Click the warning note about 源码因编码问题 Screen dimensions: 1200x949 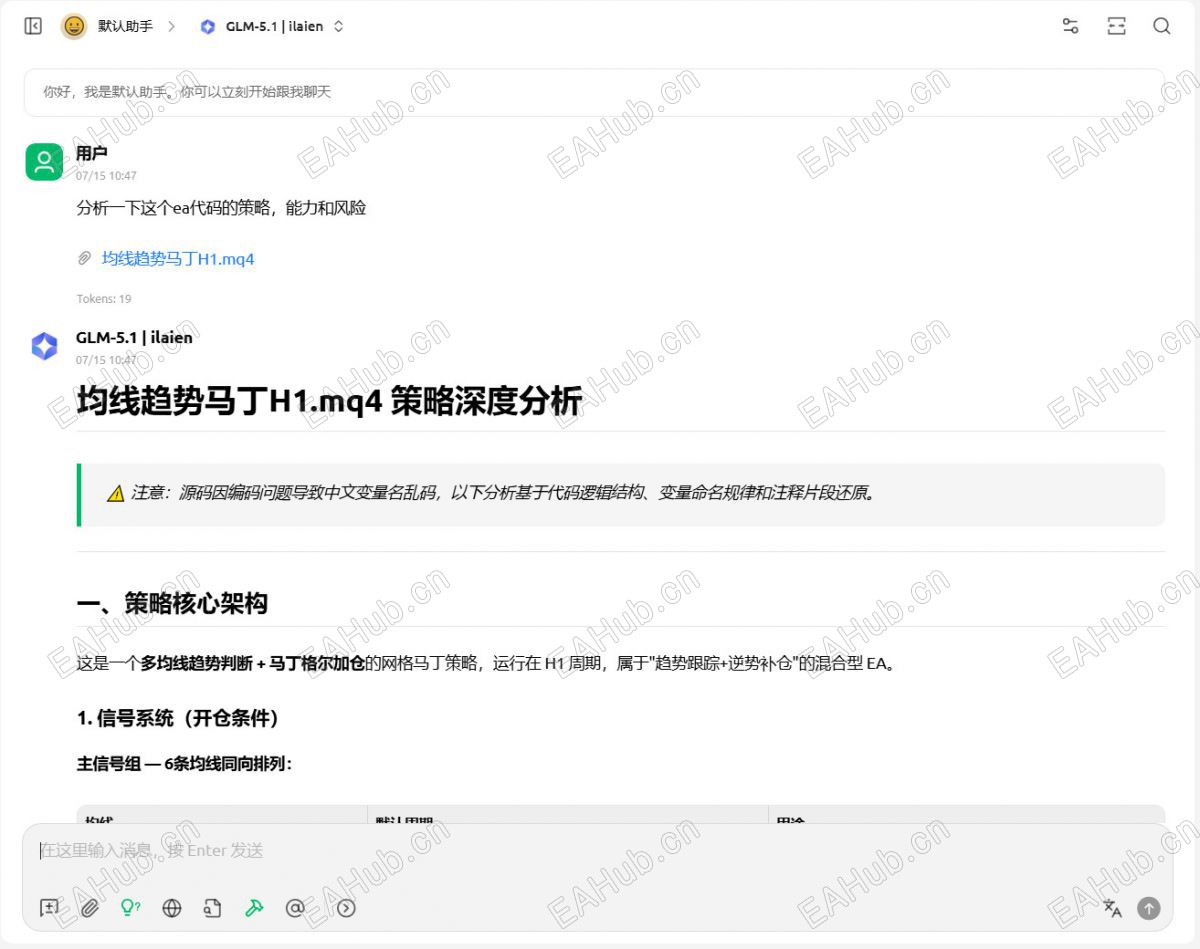click(621, 494)
